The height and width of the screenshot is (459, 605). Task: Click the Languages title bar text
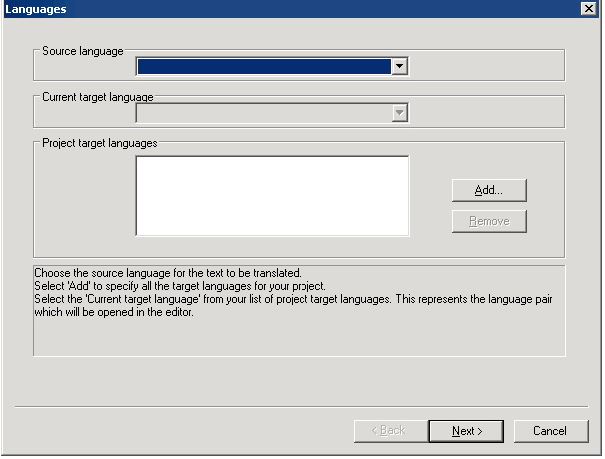point(36,9)
